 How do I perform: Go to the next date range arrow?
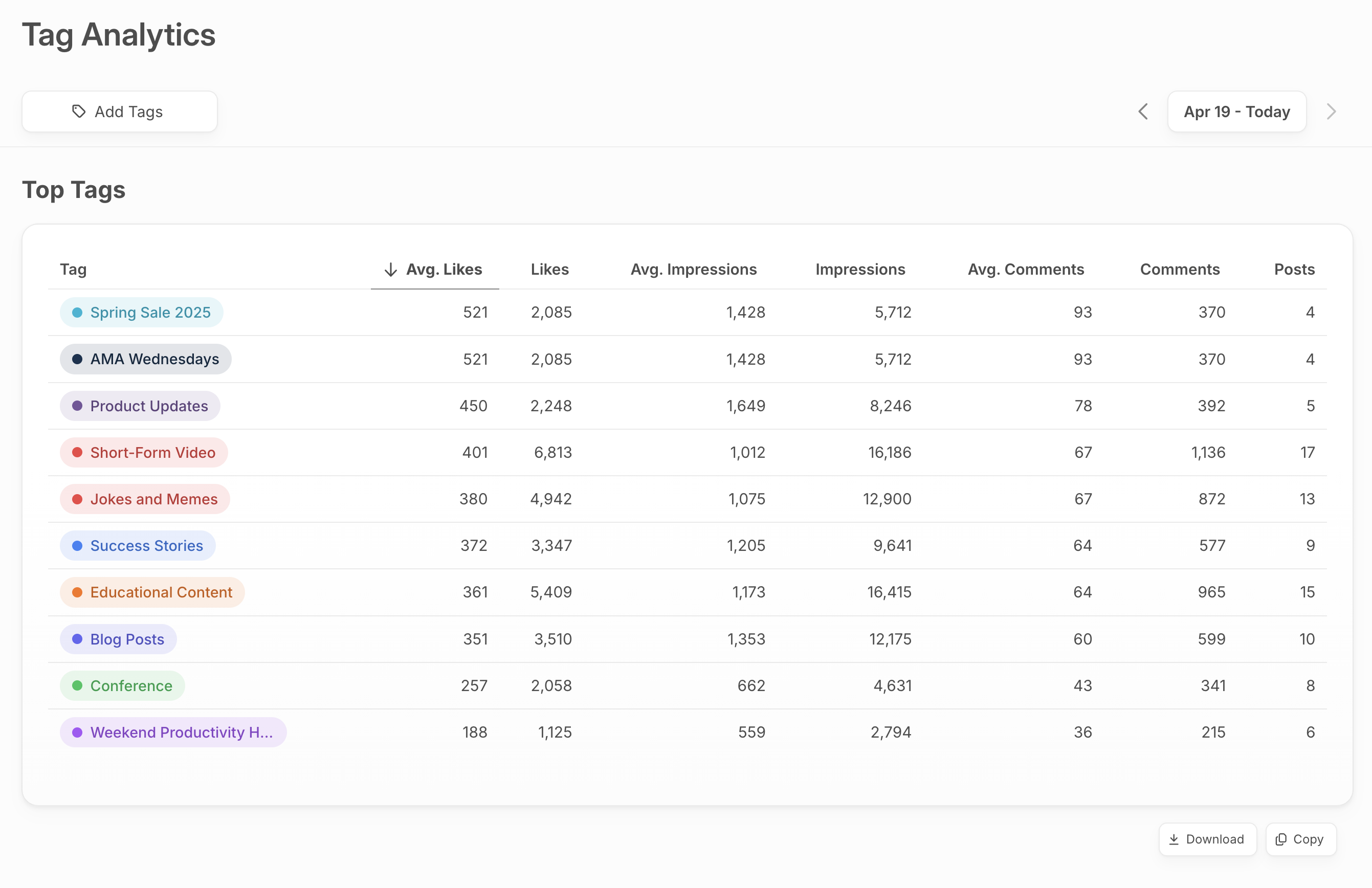click(x=1331, y=111)
